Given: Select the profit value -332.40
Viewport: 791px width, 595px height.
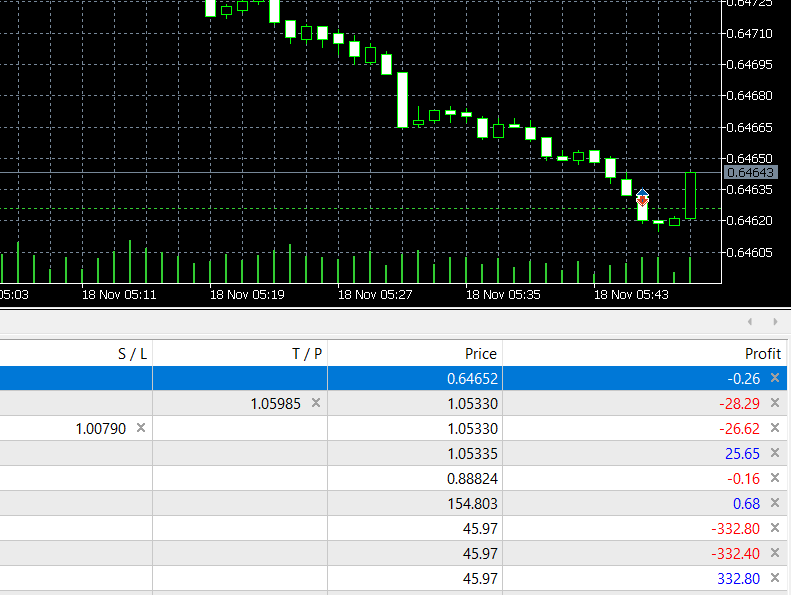Looking at the screenshot, I should coord(736,554).
